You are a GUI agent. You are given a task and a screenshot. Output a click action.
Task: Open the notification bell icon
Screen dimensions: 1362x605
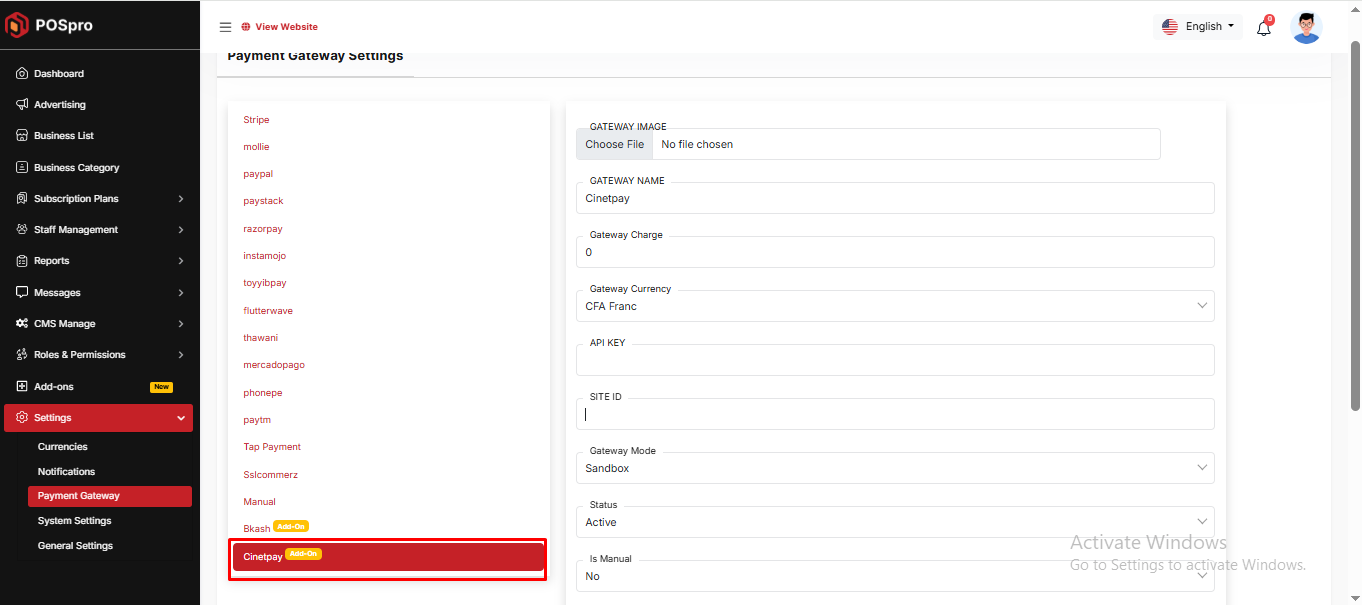(x=1264, y=28)
